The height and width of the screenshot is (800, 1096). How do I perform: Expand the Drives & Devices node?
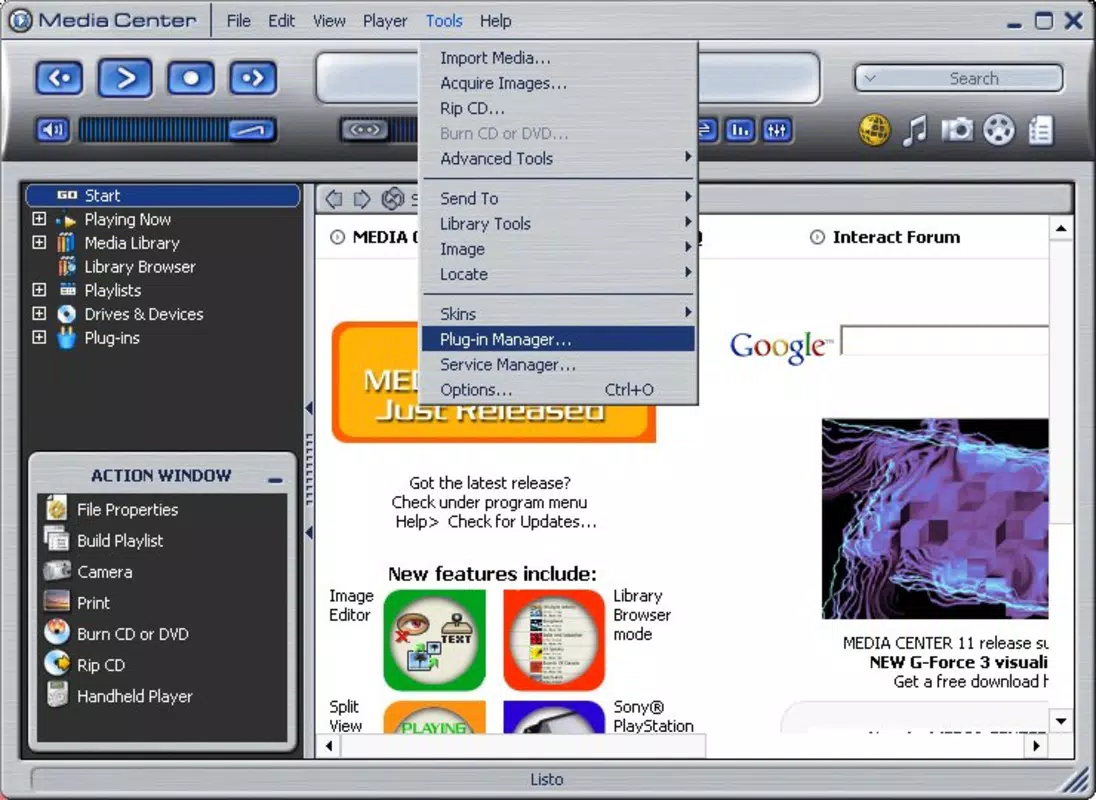[x=39, y=314]
